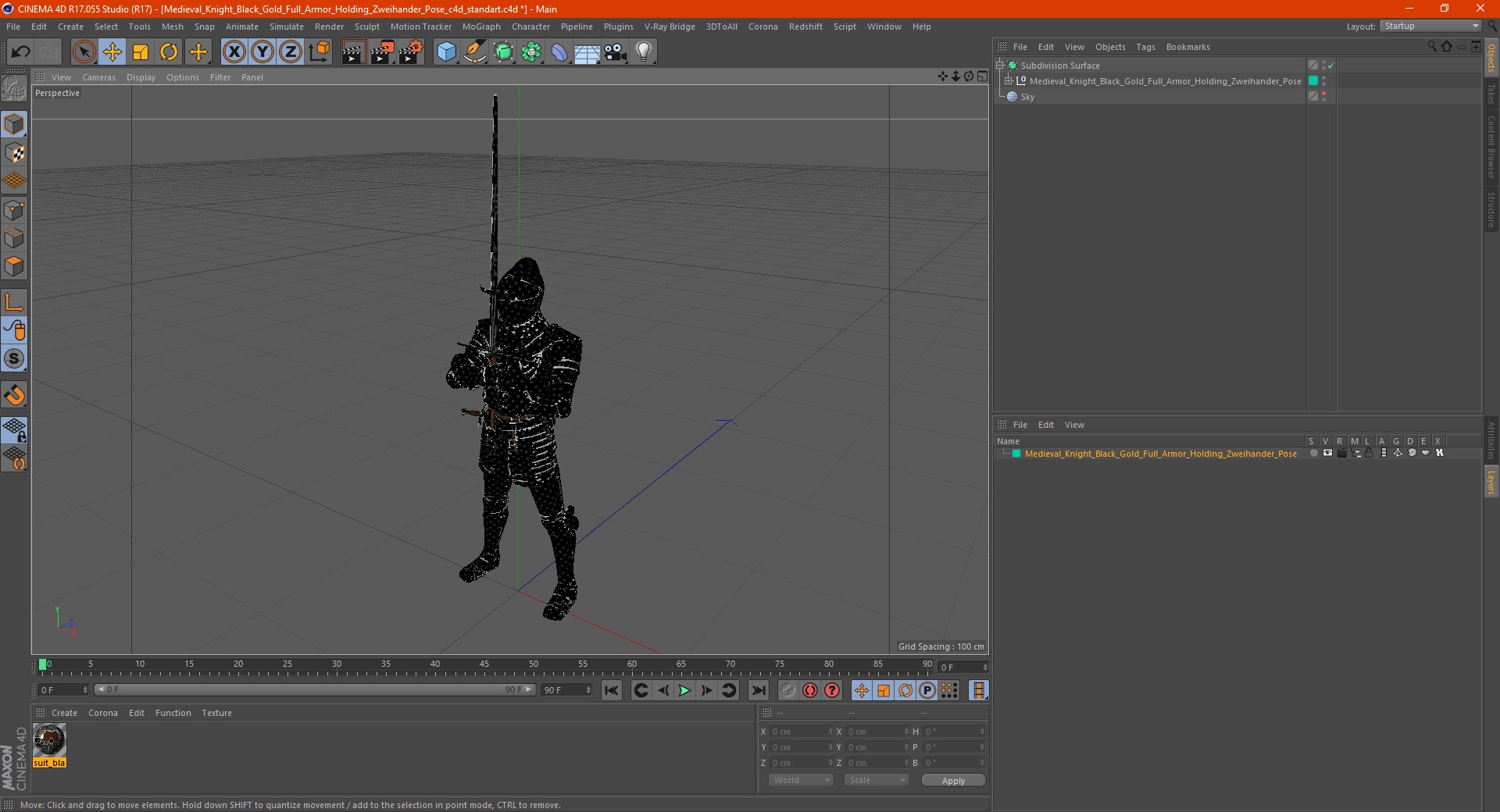This screenshot has width=1500, height=812.
Task: Click layer color swatch in Layers panel
Action: click(x=1016, y=454)
